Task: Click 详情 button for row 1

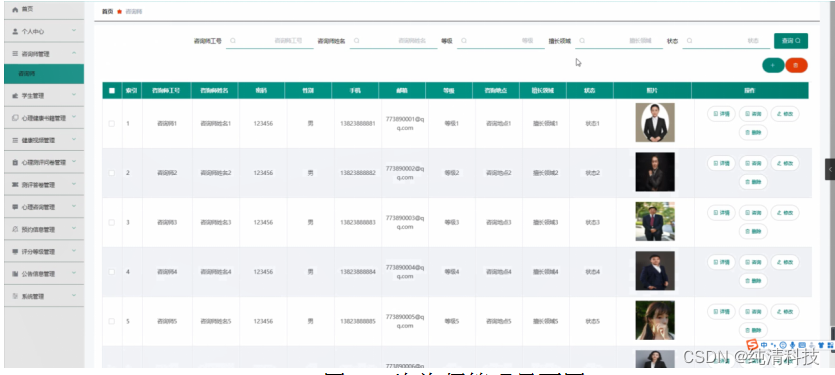Action: tap(721, 114)
